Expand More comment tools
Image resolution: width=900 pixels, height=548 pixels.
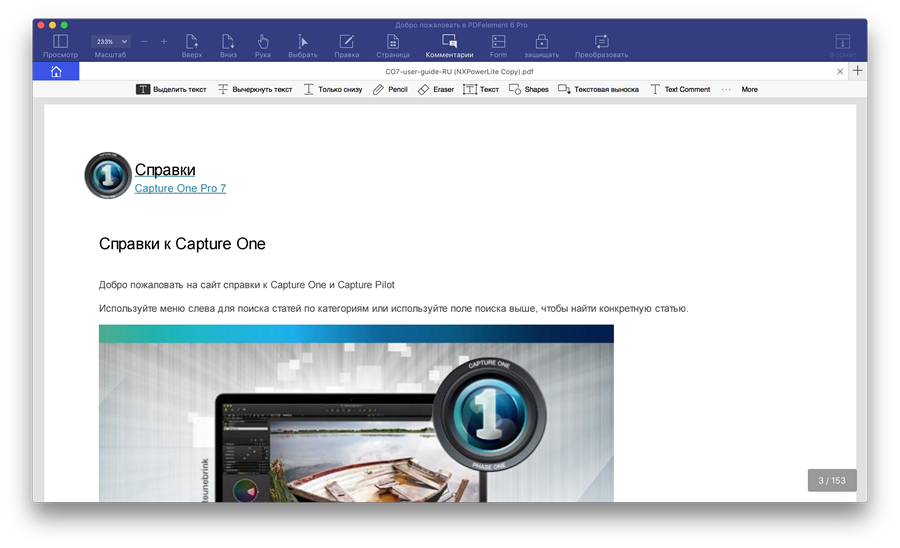[x=740, y=89]
